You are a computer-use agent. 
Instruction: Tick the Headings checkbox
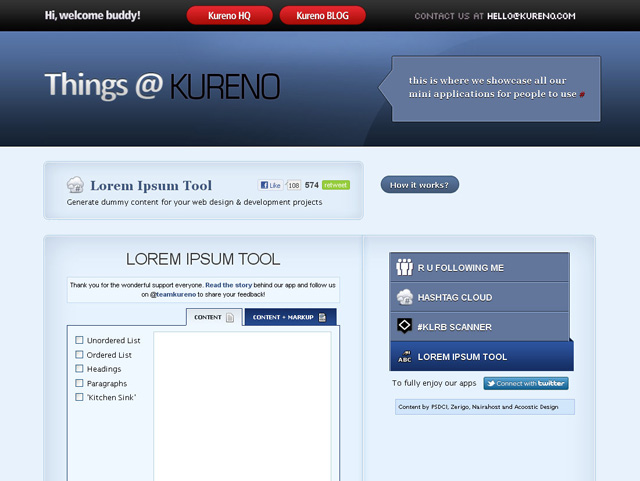point(79,368)
